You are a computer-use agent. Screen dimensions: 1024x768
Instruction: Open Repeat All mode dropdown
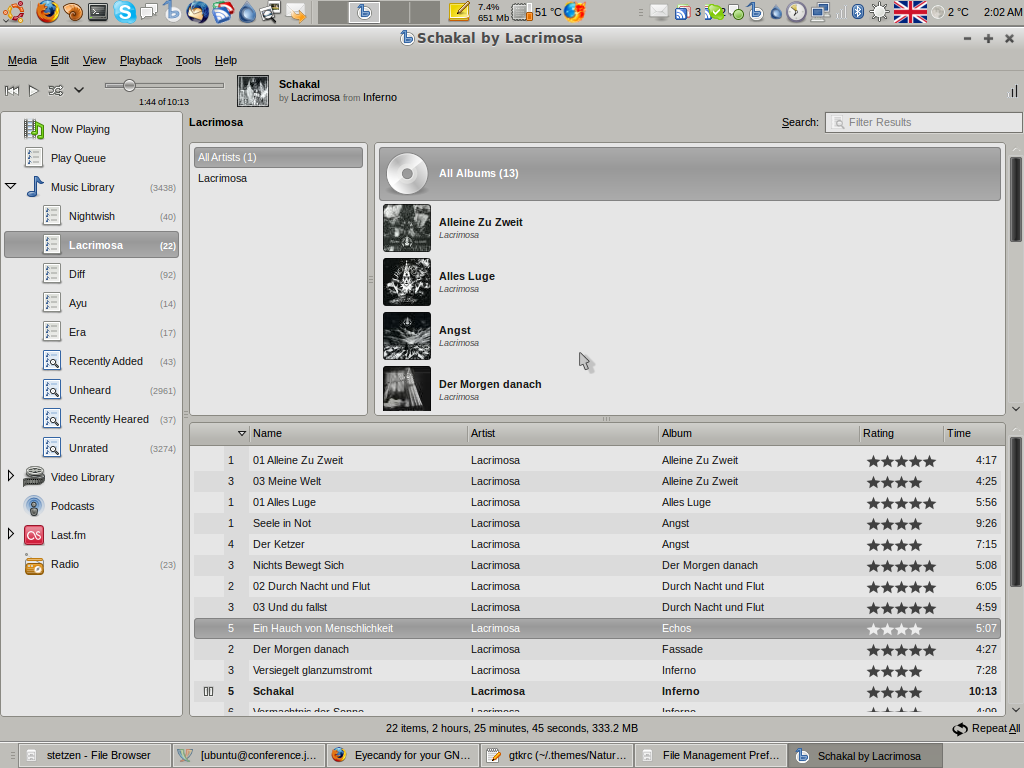[x=986, y=729]
